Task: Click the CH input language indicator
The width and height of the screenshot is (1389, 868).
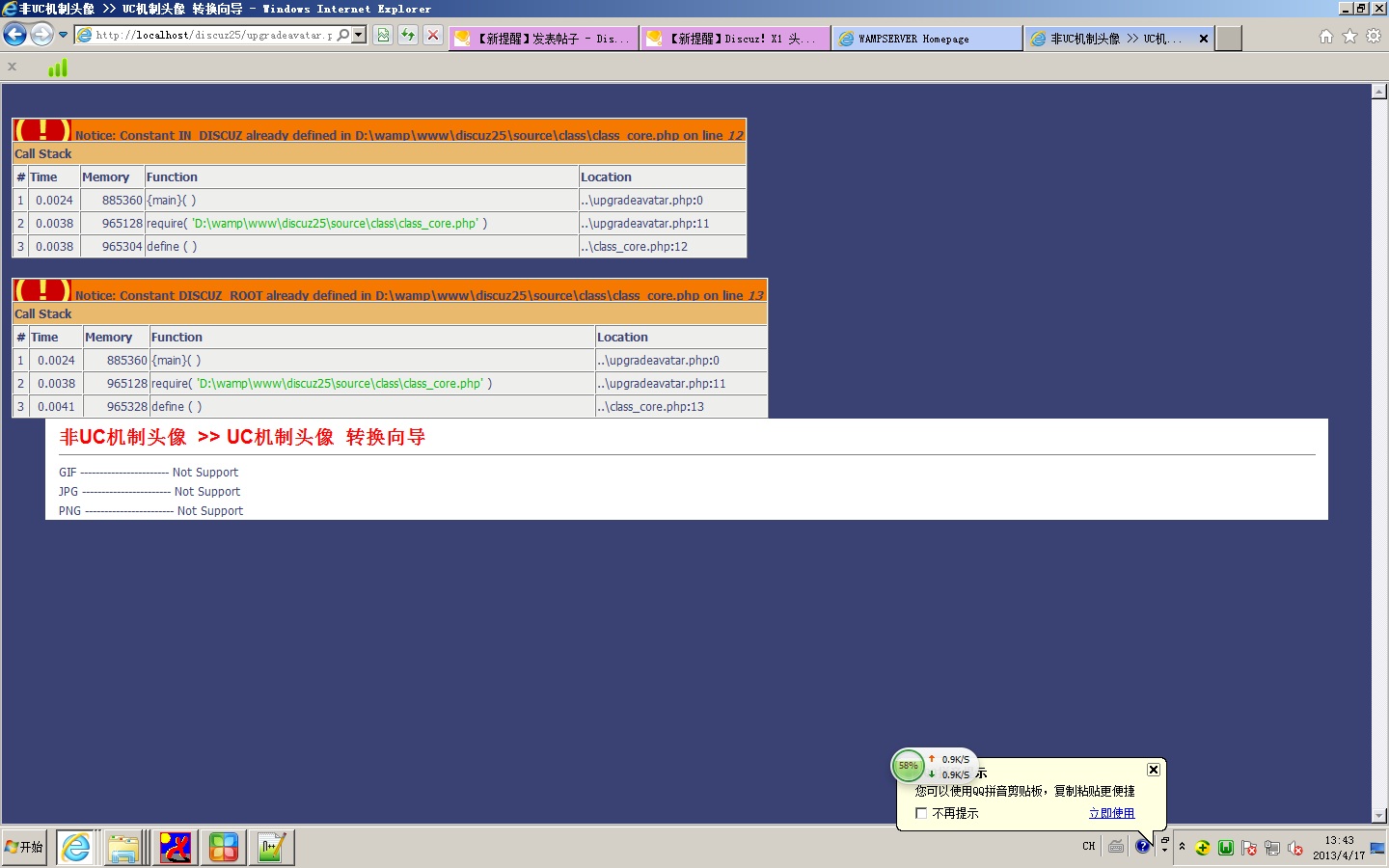Action: pos(1089,847)
